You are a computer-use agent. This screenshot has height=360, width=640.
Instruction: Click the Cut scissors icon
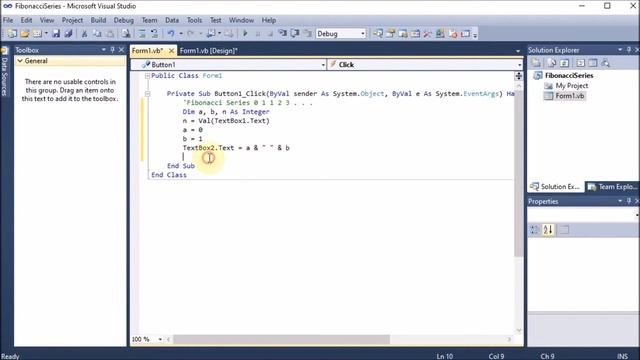point(84,34)
